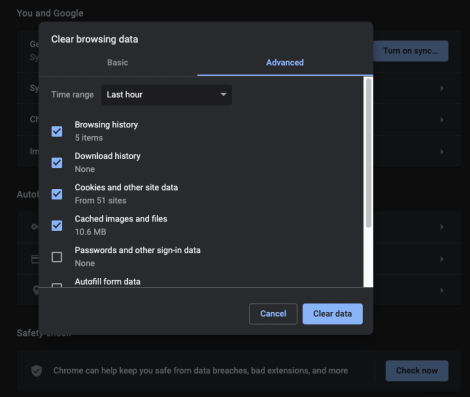
Task: Select the Advanced tab
Action: click(x=285, y=63)
